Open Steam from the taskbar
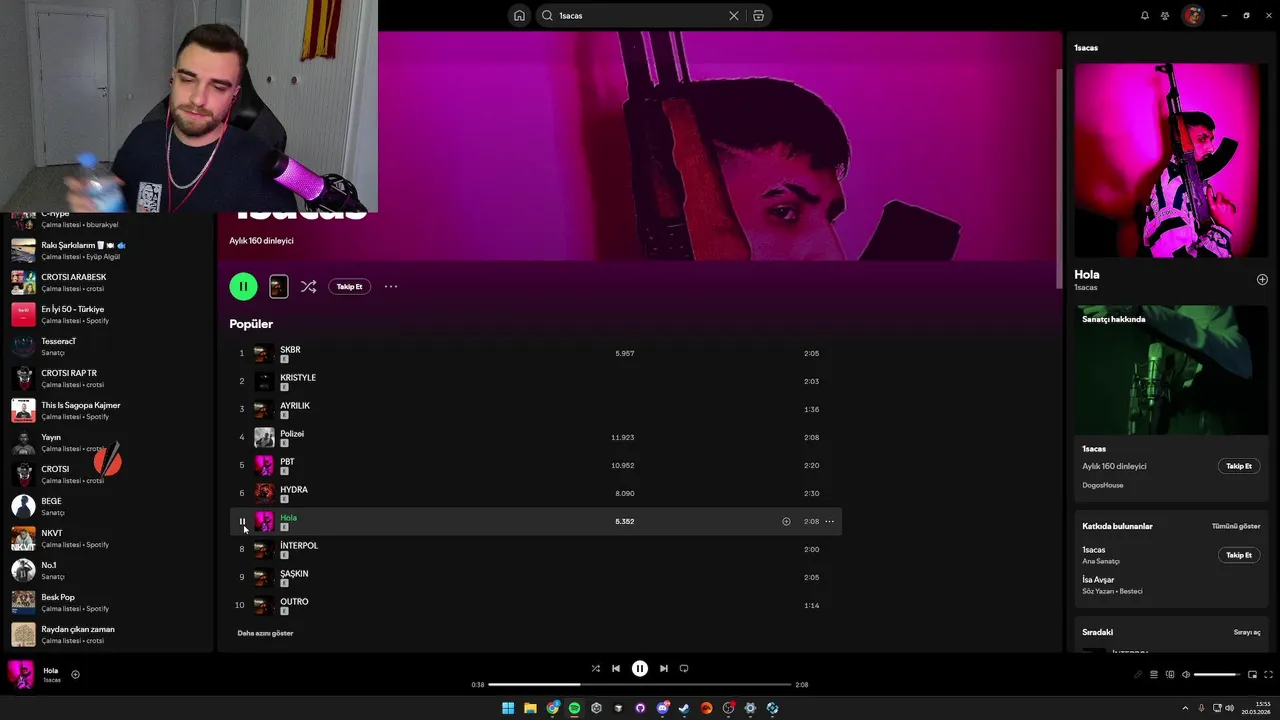The height and width of the screenshot is (720, 1280). click(x=684, y=708)
